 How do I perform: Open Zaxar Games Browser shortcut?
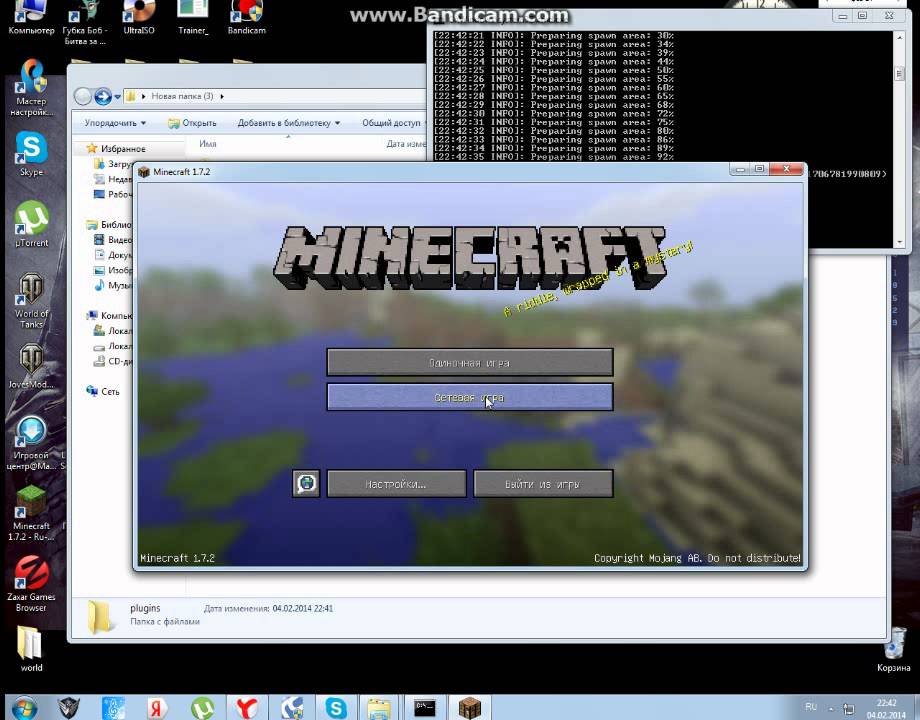pyautogui.click(x=32, y=584)
